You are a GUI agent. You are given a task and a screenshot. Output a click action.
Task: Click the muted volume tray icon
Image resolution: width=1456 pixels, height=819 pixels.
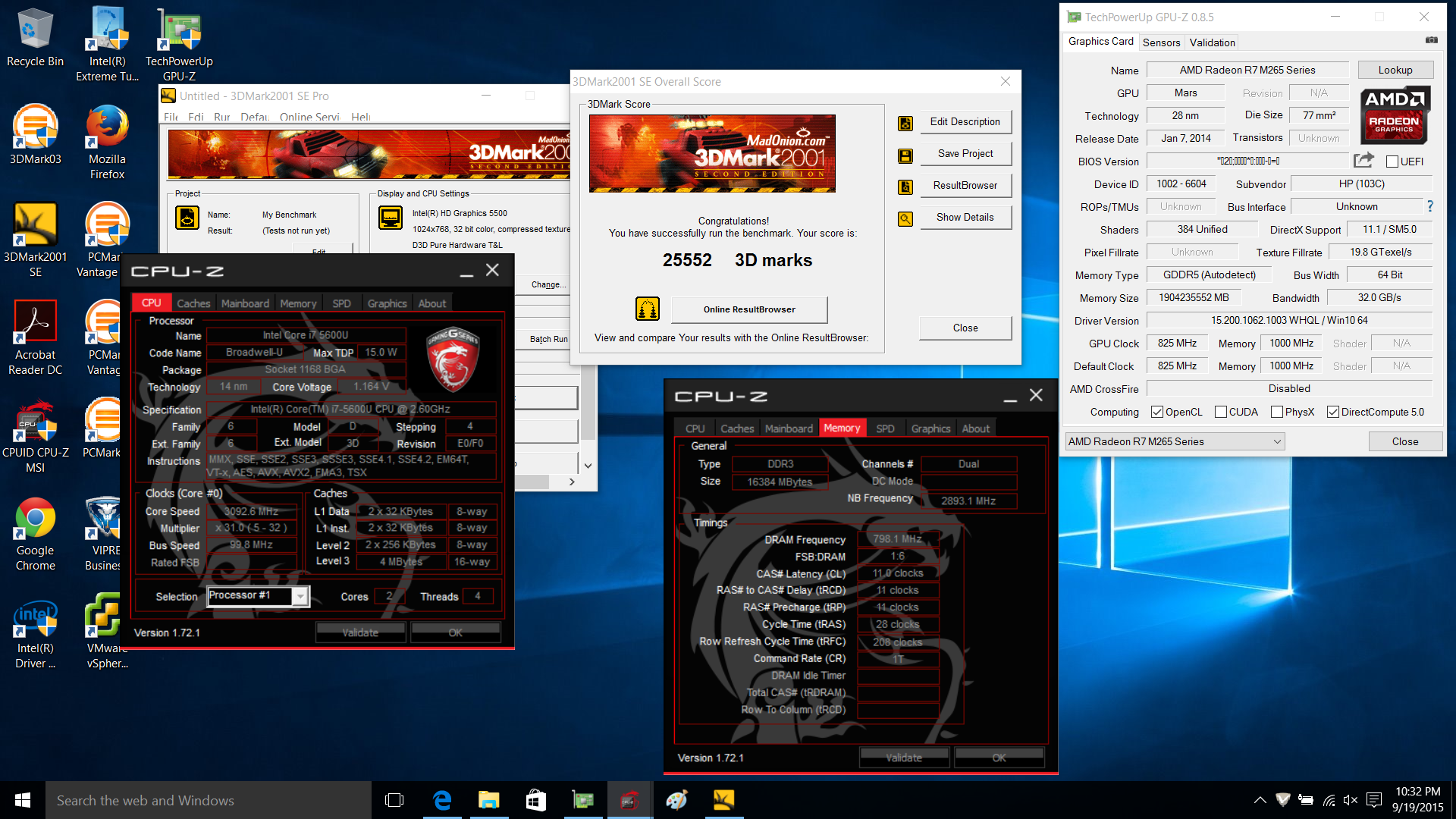tap(1351, 800)
